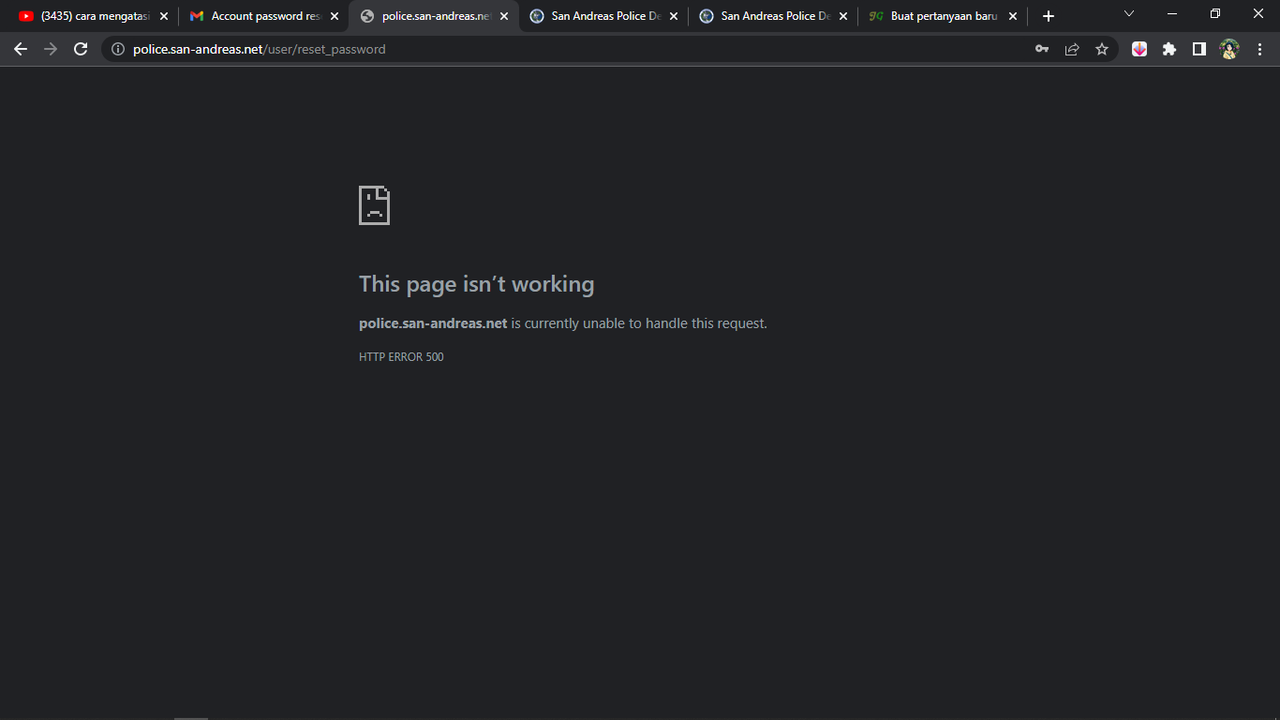Click the This page isn't working heading

pyautogui.click(x=476, y=284)
